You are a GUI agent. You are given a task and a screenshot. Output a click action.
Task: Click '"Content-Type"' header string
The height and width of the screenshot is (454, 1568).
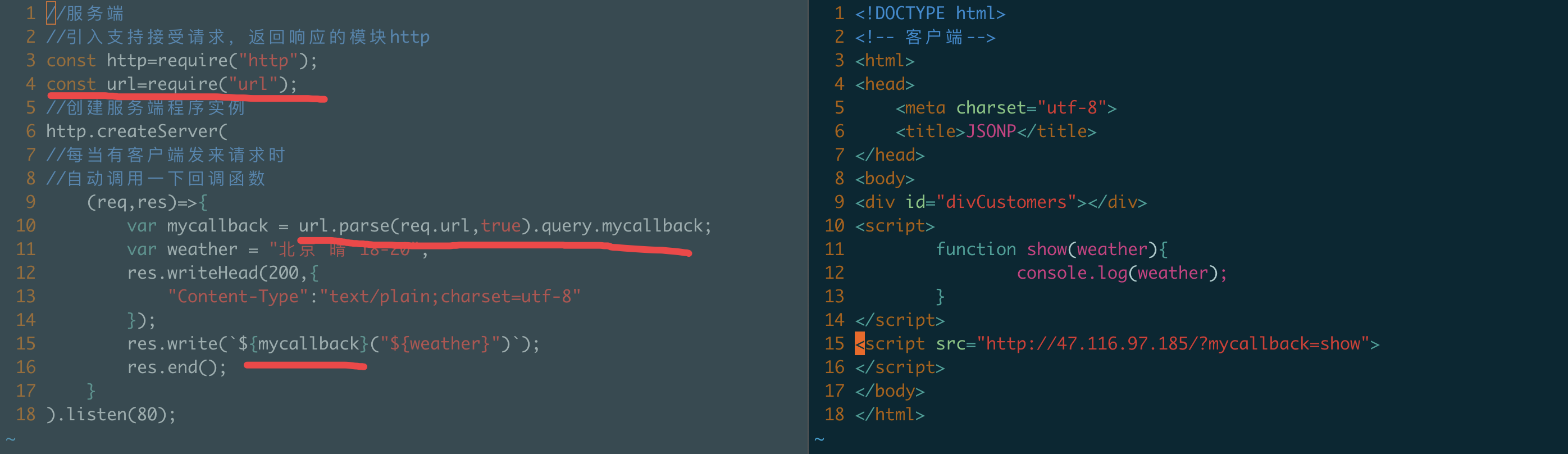(x=238, y=297)
